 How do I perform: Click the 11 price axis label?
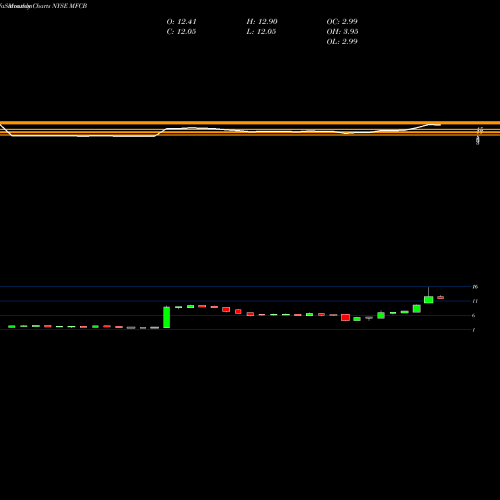[475, 301]
